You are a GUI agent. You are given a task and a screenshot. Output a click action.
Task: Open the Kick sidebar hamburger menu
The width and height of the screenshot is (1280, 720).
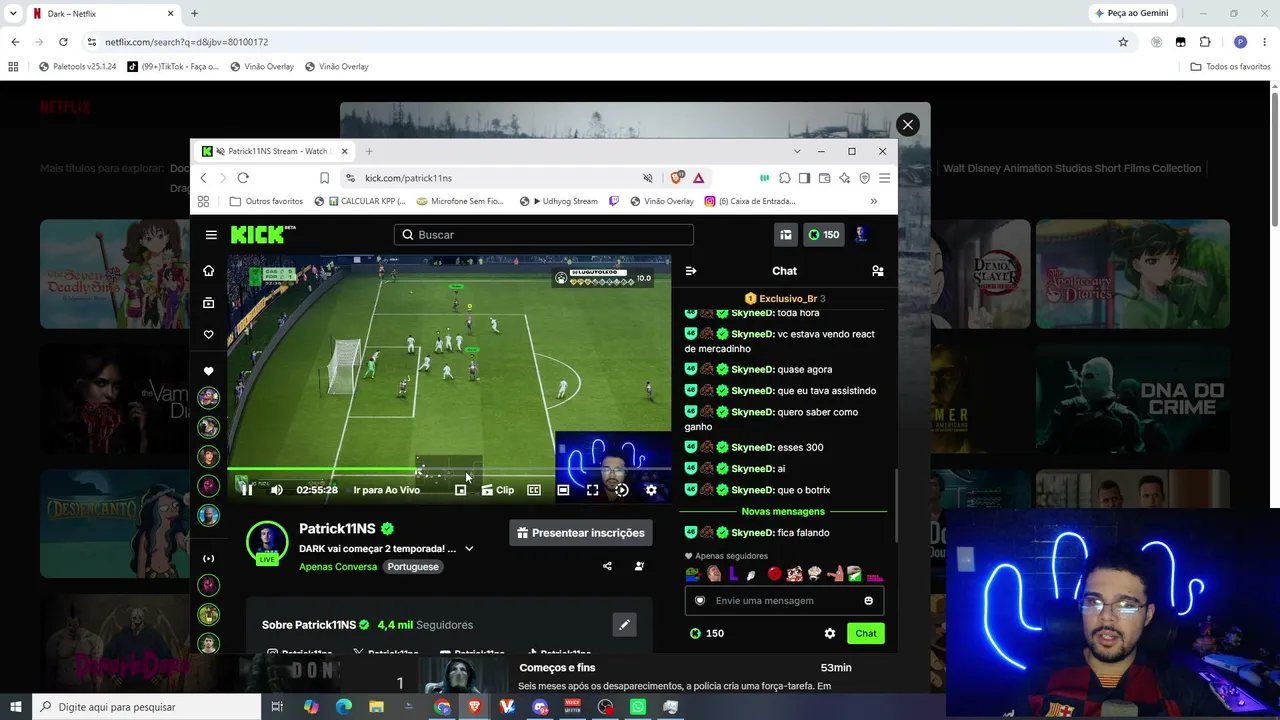(211, 235)
